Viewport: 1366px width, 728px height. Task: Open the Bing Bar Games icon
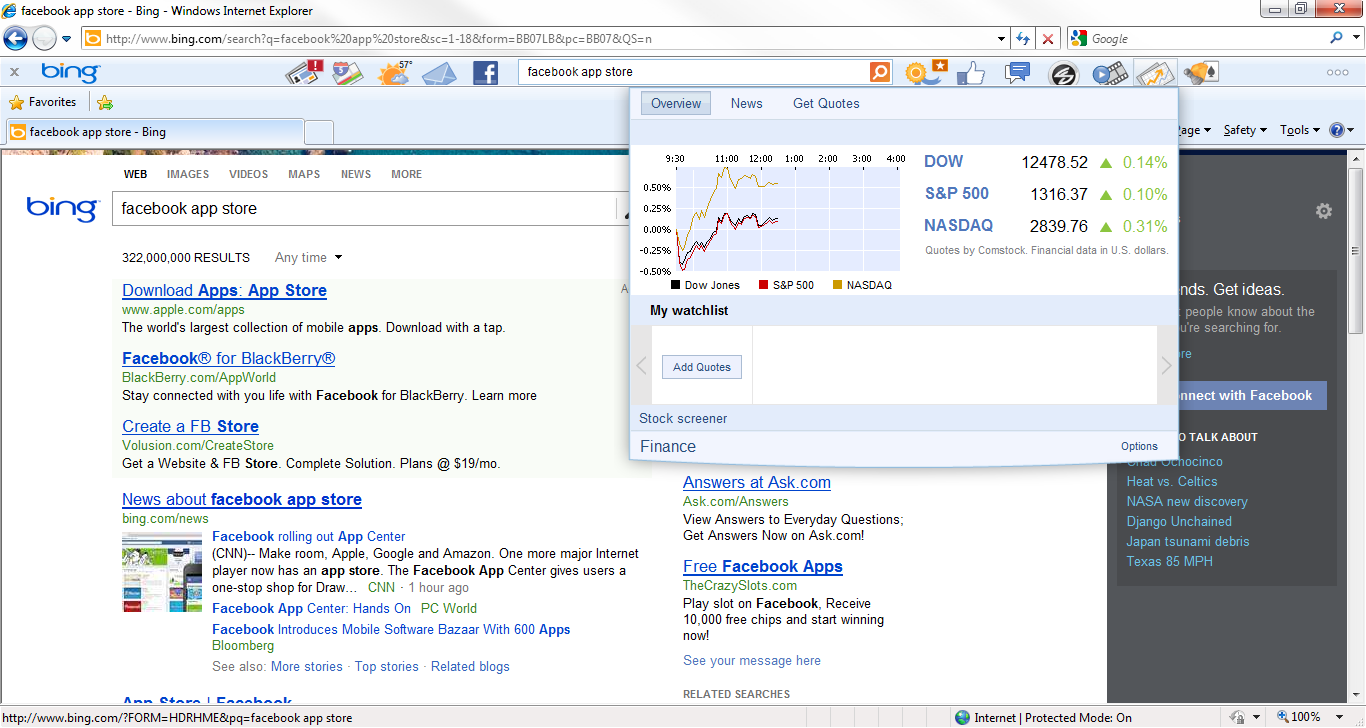(1200, 72)
